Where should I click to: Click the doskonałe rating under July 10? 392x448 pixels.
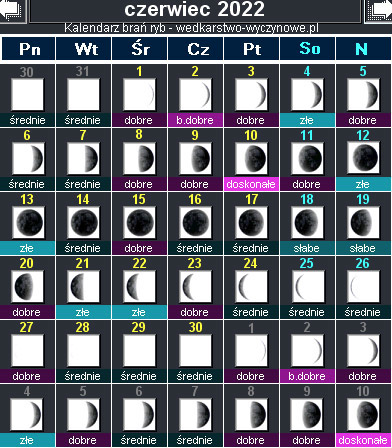(363, 440)
